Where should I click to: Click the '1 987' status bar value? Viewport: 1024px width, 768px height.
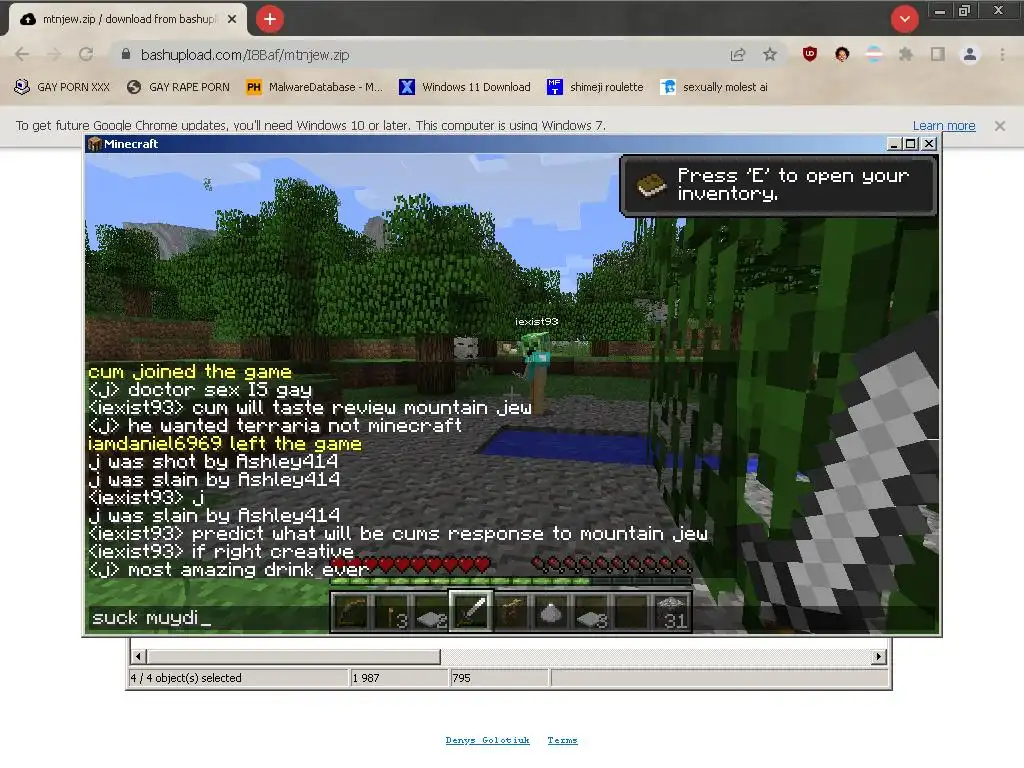pos(366,678)
